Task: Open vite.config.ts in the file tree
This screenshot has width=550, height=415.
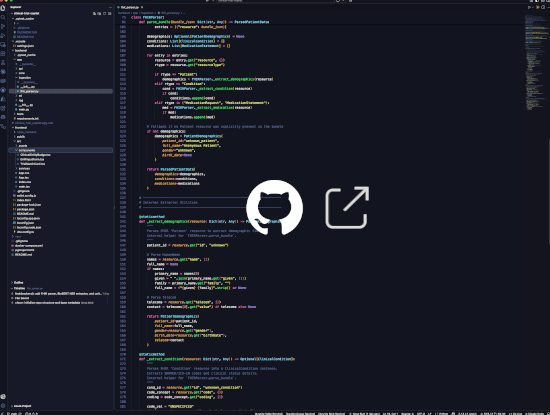Action: (x=25, y=232)
